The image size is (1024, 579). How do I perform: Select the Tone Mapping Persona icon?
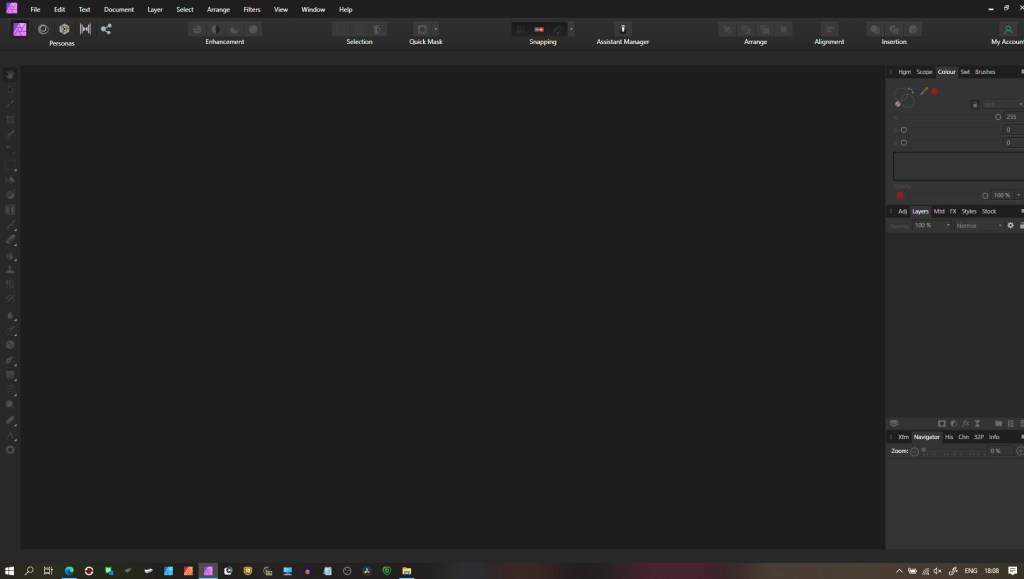[85, 29]
